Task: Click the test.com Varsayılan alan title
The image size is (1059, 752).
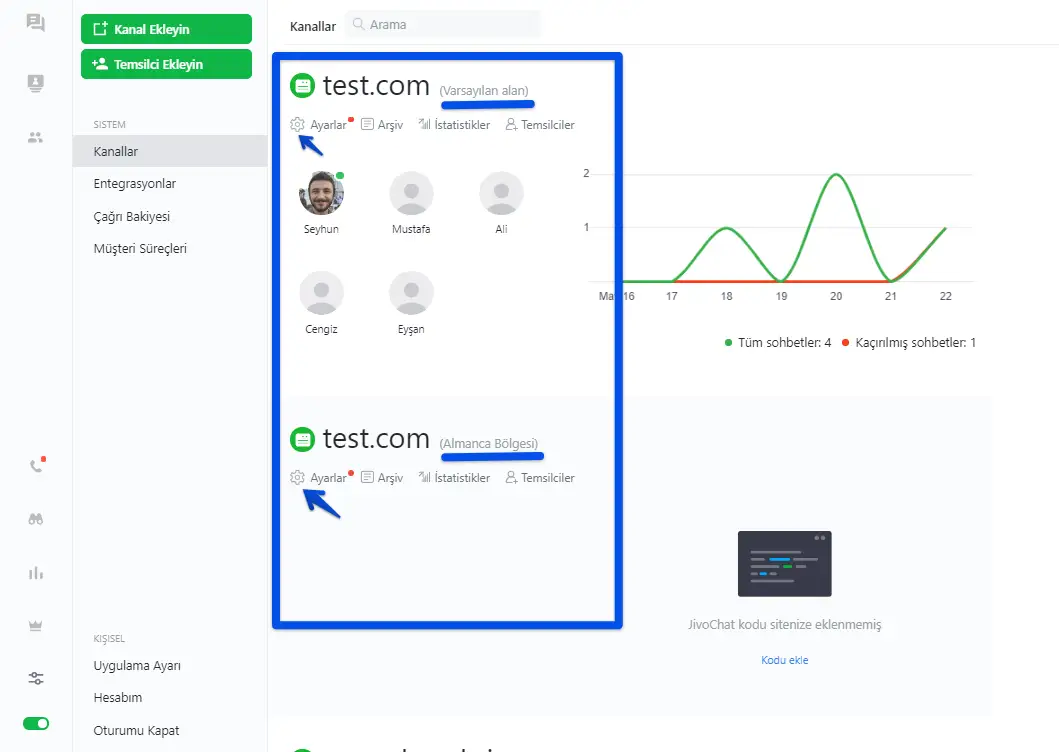Action: (x=376, y=86)
